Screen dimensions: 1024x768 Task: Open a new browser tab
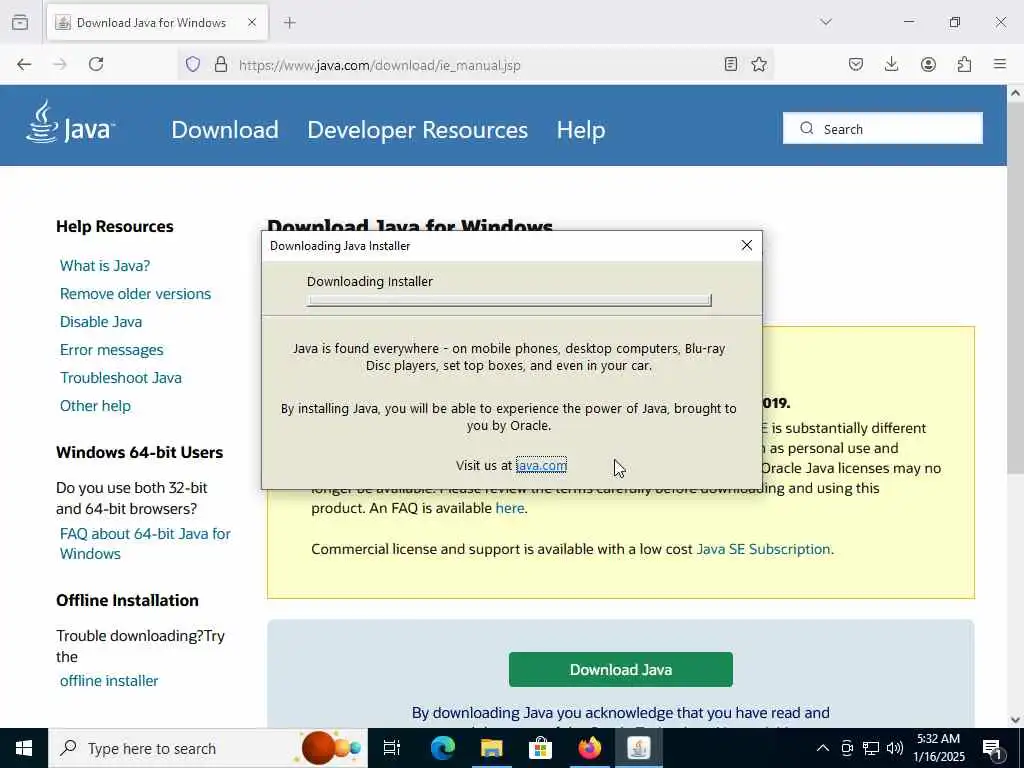tap(290, 22)
